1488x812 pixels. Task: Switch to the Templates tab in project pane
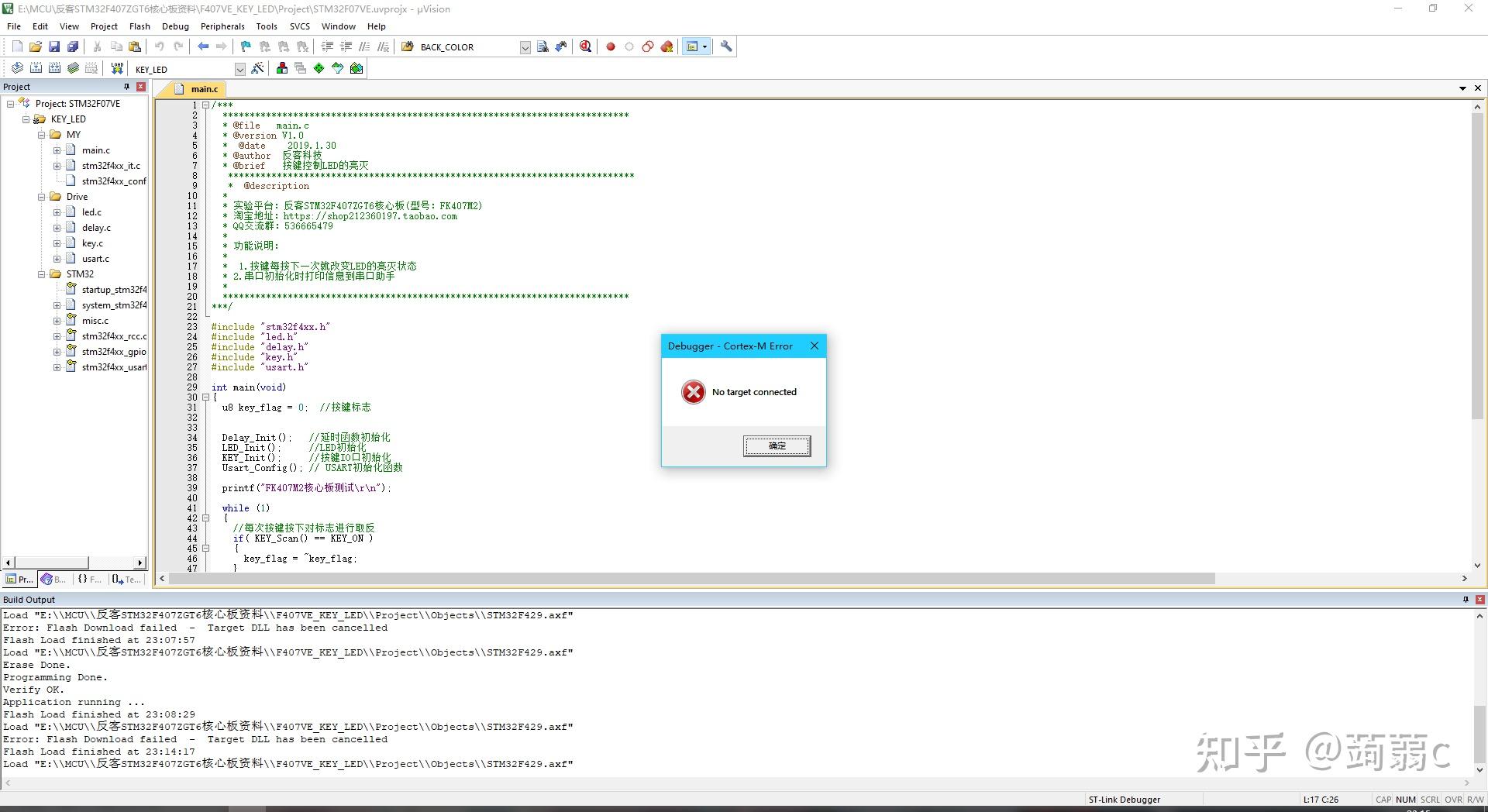click(126, 579)
